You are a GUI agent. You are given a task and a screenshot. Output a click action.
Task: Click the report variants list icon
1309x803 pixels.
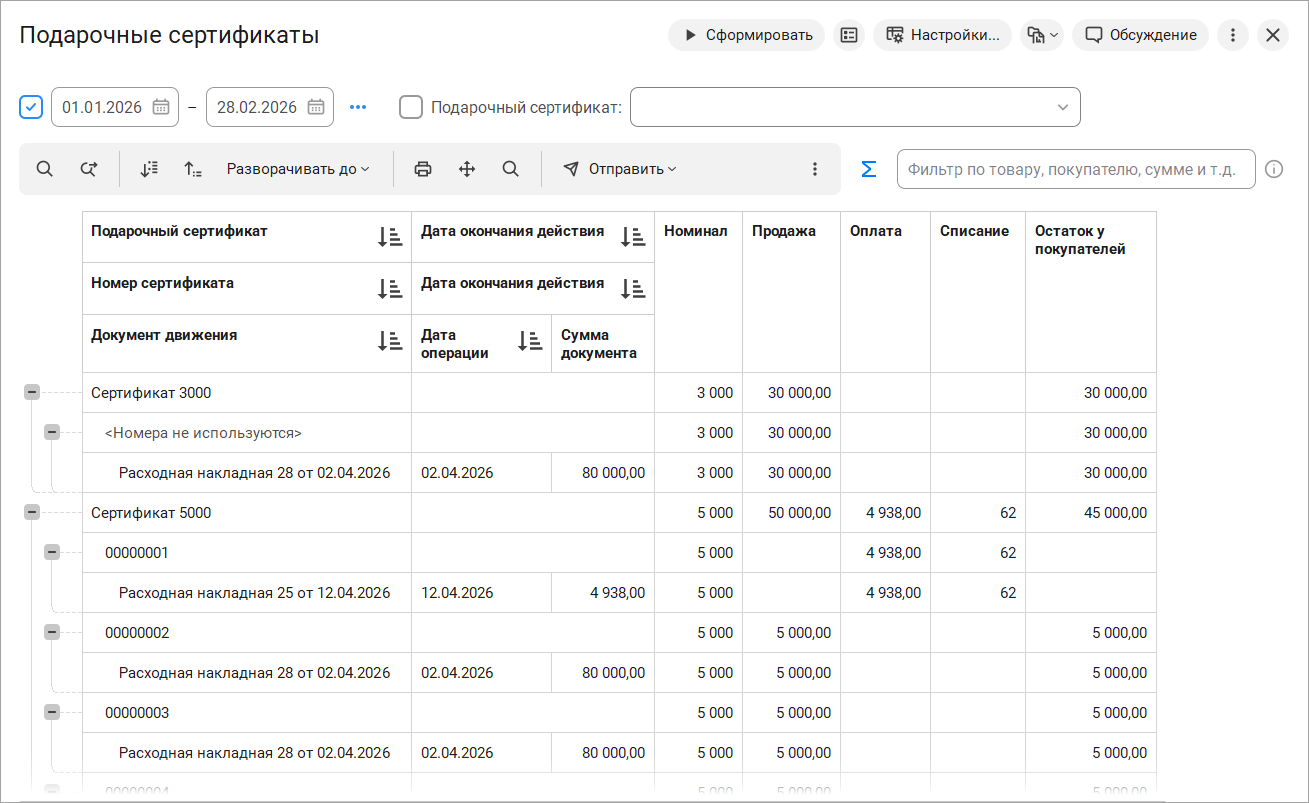(x=849, y=35)
